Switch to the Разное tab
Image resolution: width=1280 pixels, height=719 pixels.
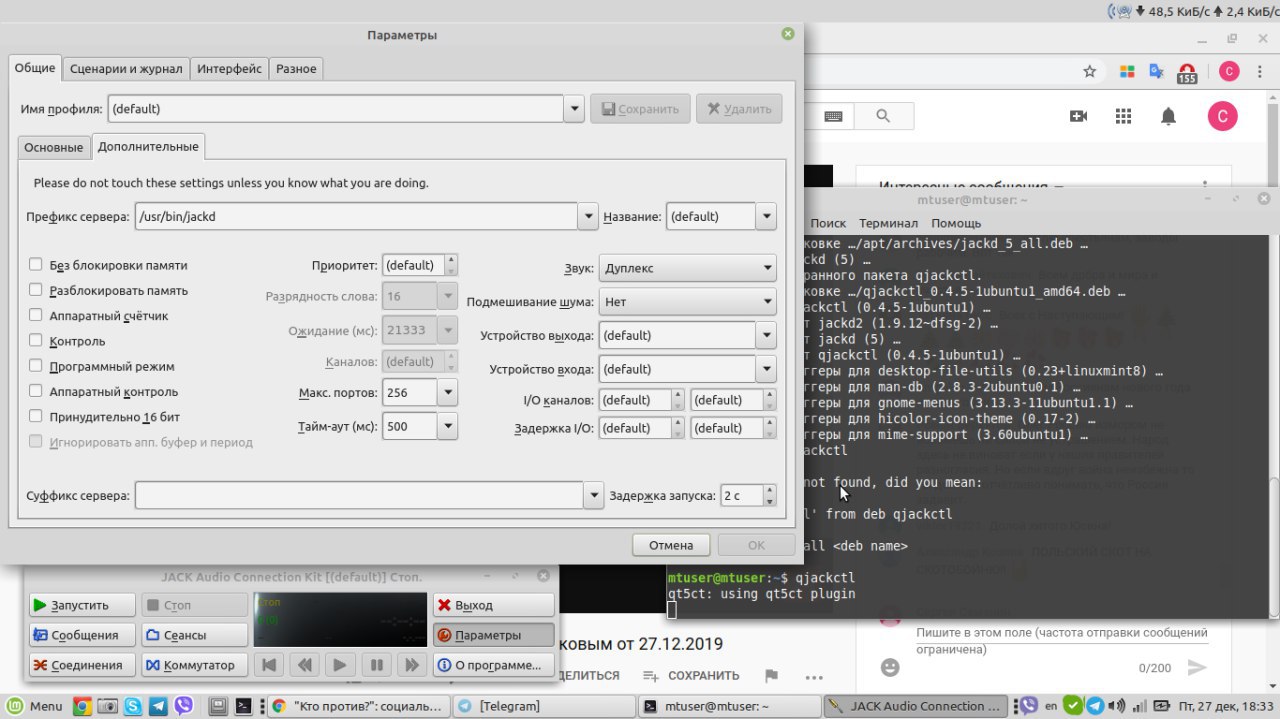coord(296,69)
